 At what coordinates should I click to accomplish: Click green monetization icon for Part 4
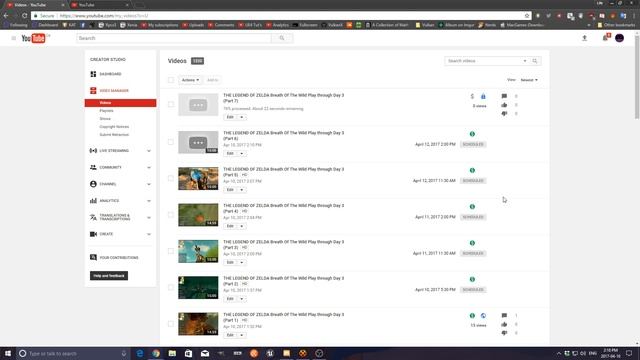click(x=472, y=207)
